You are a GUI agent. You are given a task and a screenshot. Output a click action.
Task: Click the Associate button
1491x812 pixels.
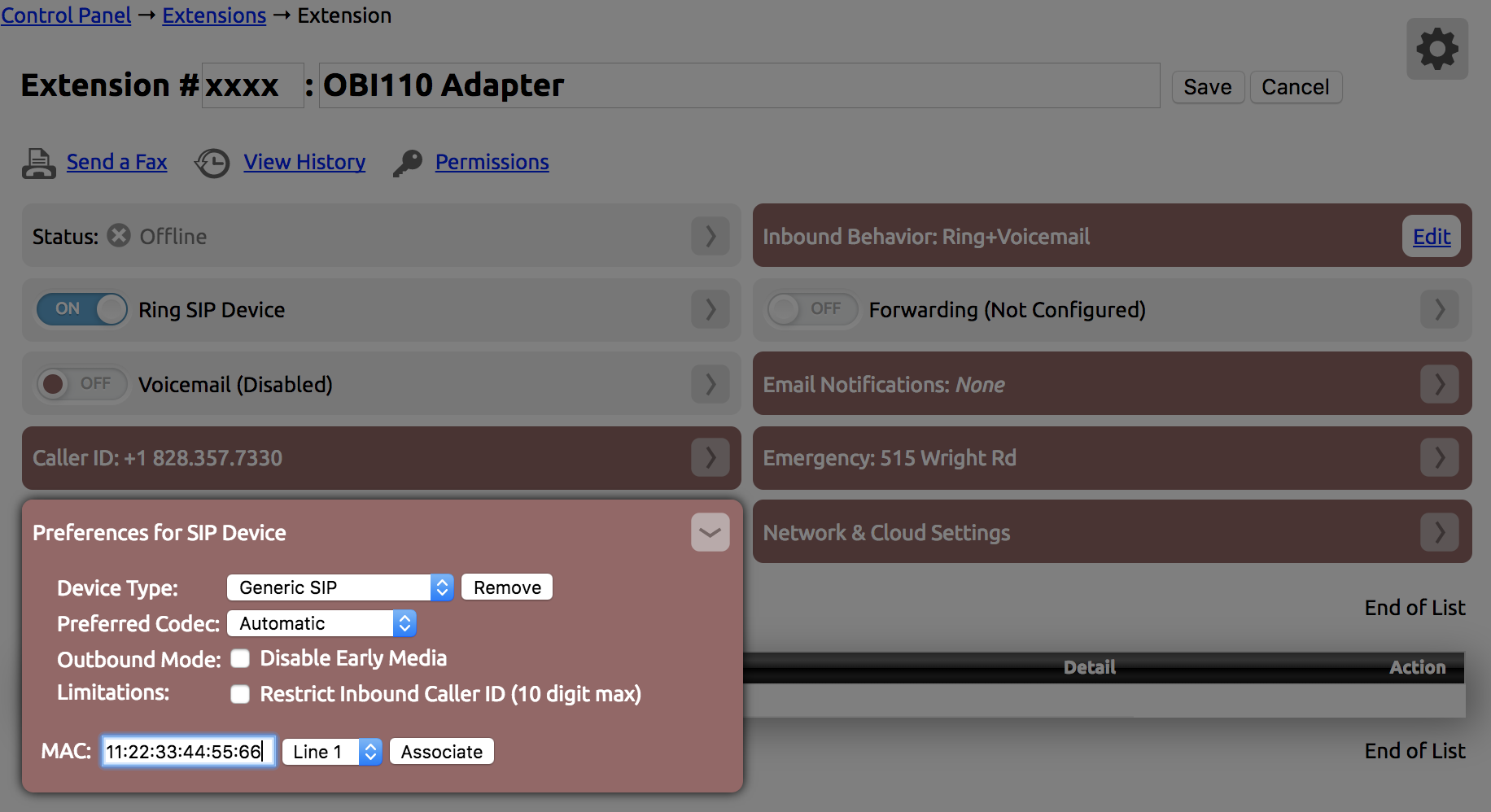coord(441,752)
